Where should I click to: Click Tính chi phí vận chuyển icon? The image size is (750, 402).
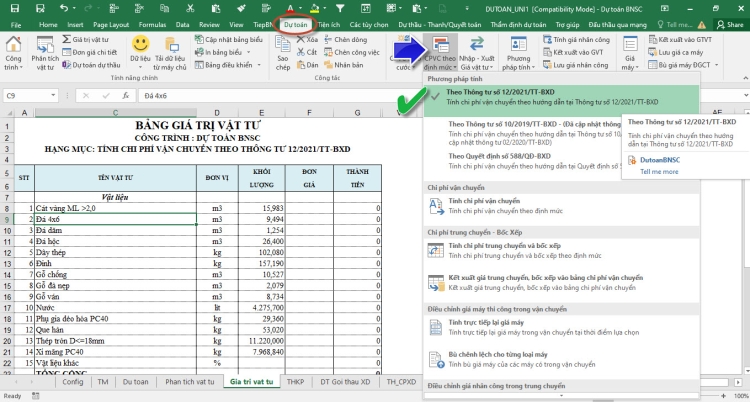click(x=436, y=206)
